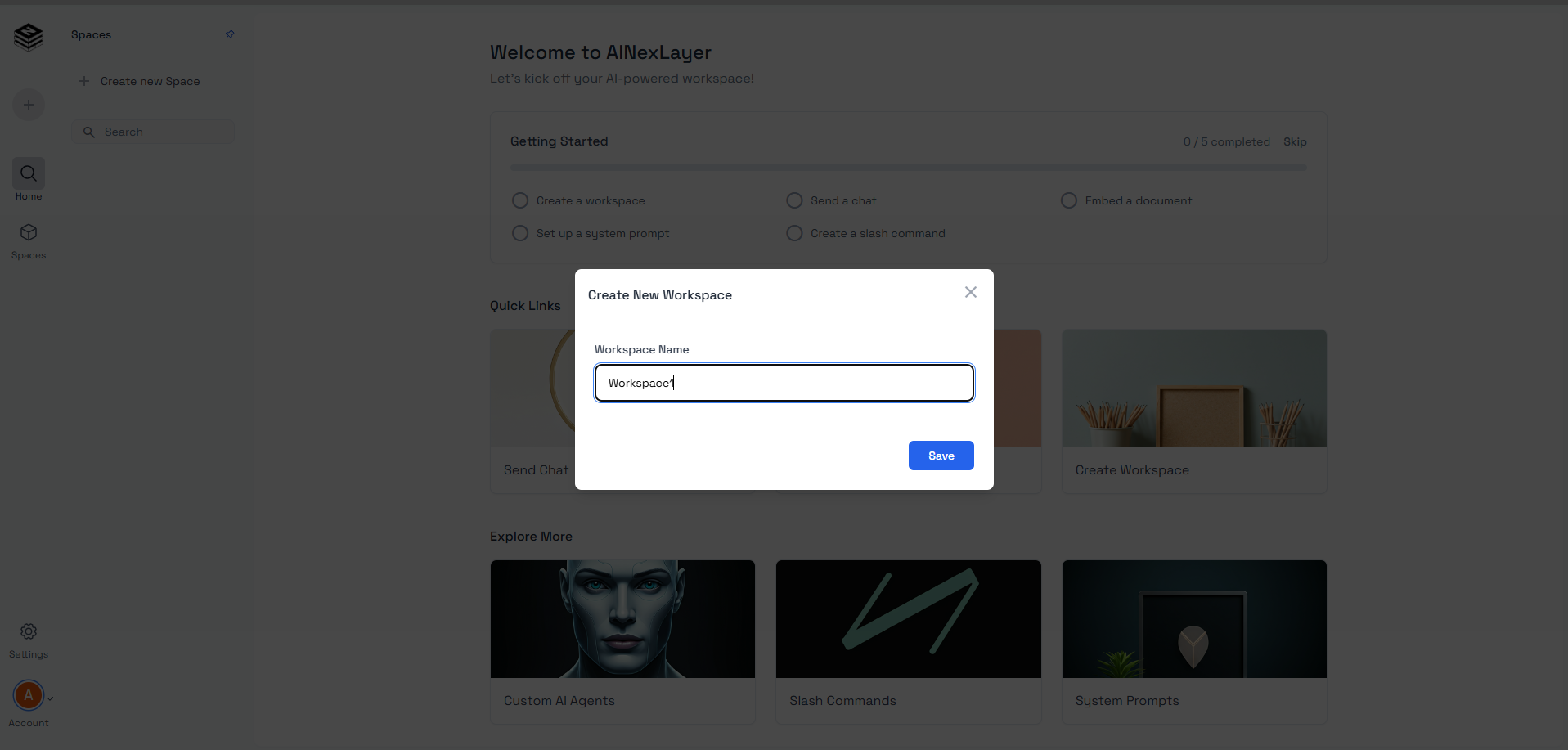This screenshot has height=750, width=1568.
Task: Save the new workspace
Action: [941, 456]
